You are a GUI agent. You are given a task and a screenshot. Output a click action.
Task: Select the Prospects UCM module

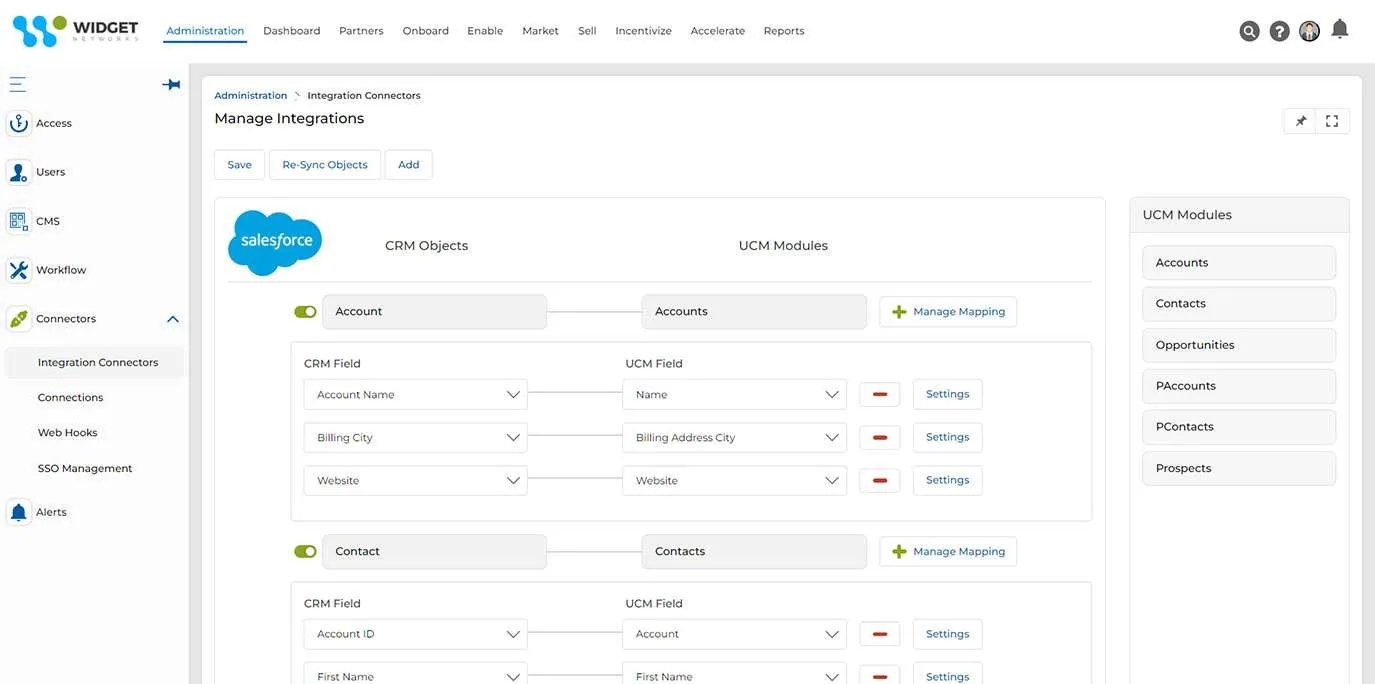1239,468
